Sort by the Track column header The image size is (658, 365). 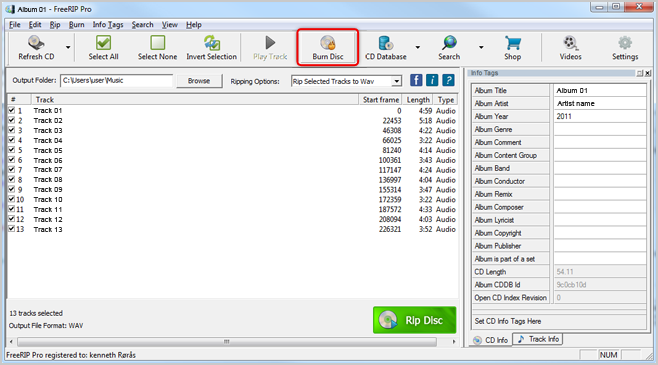tap(195, 99)
